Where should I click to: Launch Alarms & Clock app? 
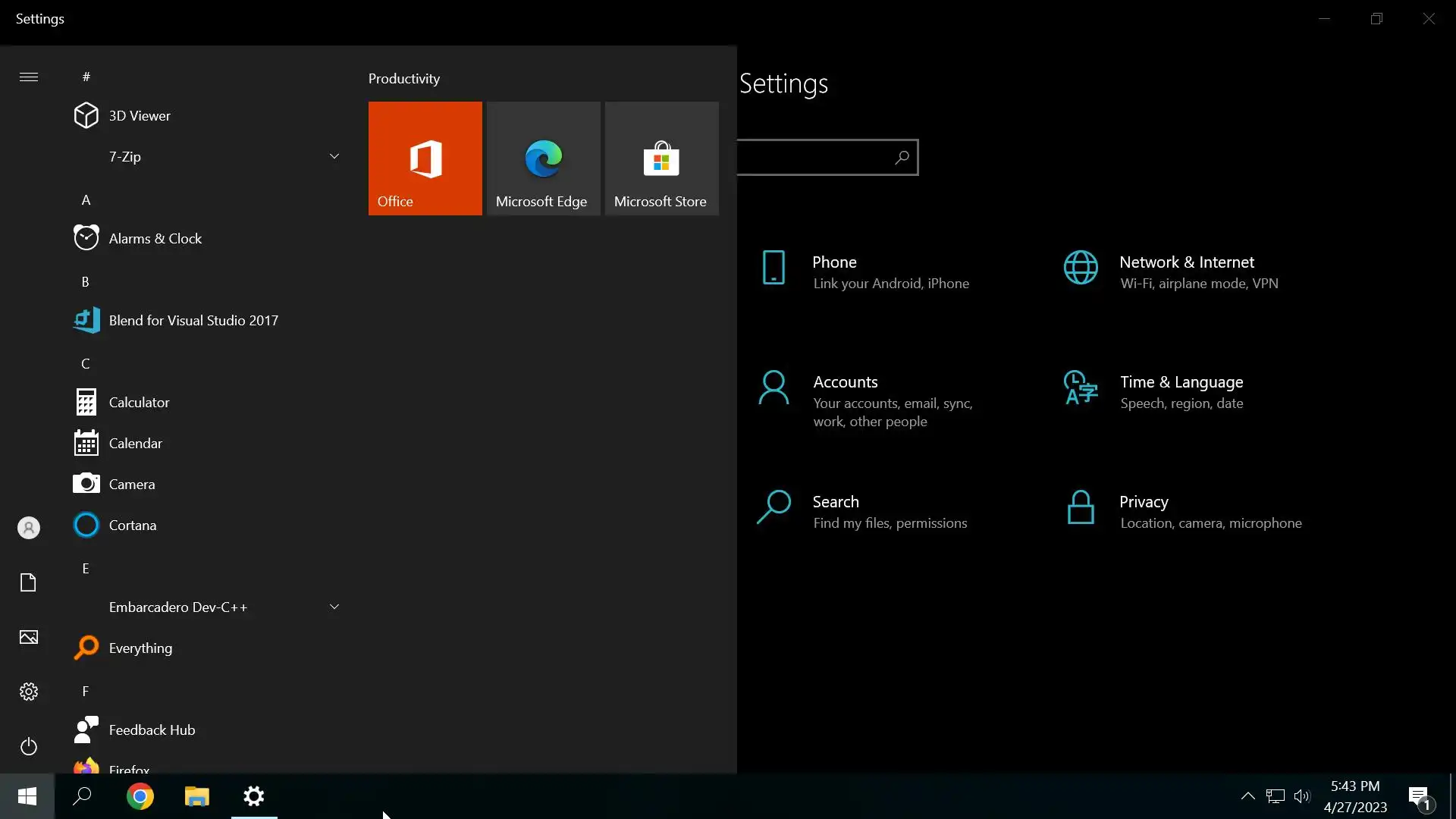[x=155, y=239]
